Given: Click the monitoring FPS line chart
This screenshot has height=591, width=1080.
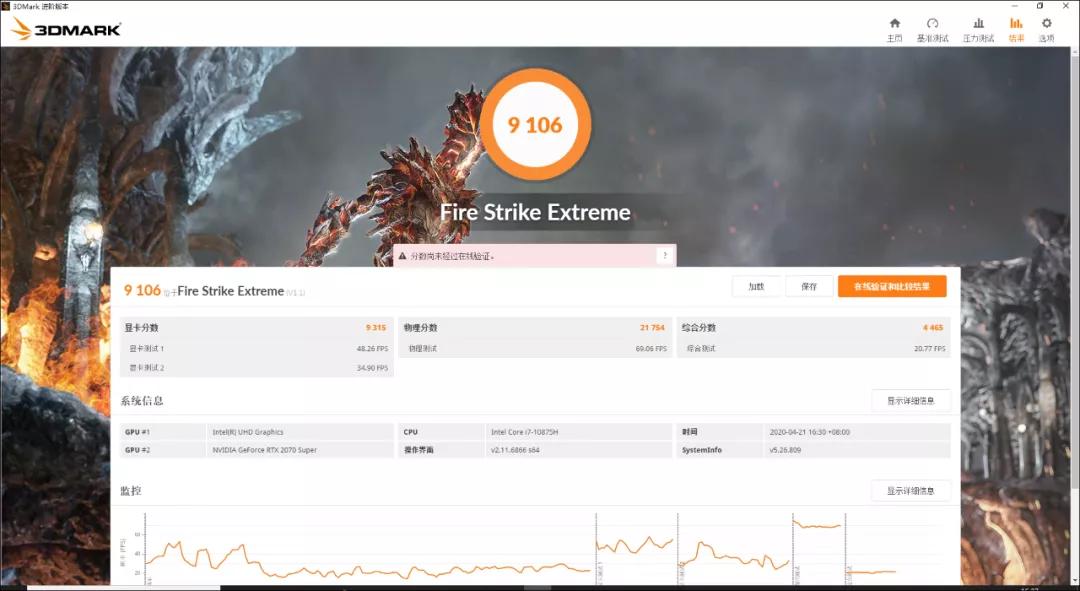Looking at the screenshot, I should click(x=535, y=549).
